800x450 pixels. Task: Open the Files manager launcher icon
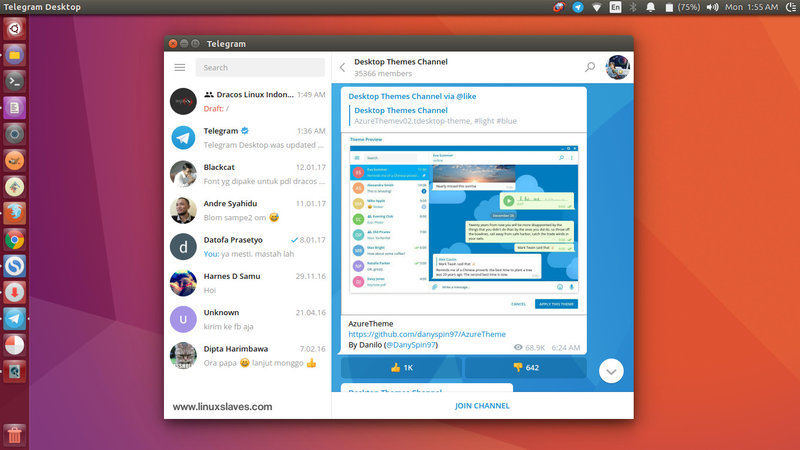[x=14, y=55]
